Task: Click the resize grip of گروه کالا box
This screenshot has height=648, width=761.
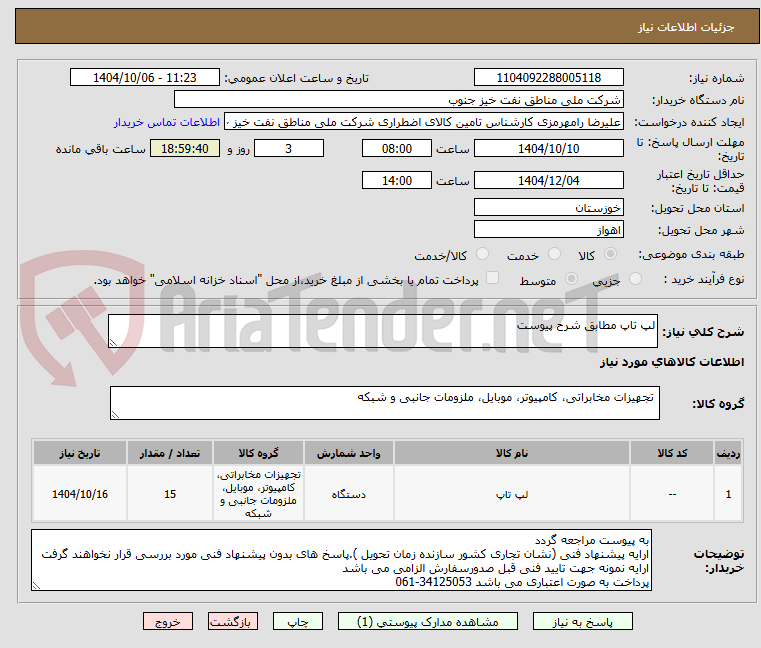Action: click(116, 415)
